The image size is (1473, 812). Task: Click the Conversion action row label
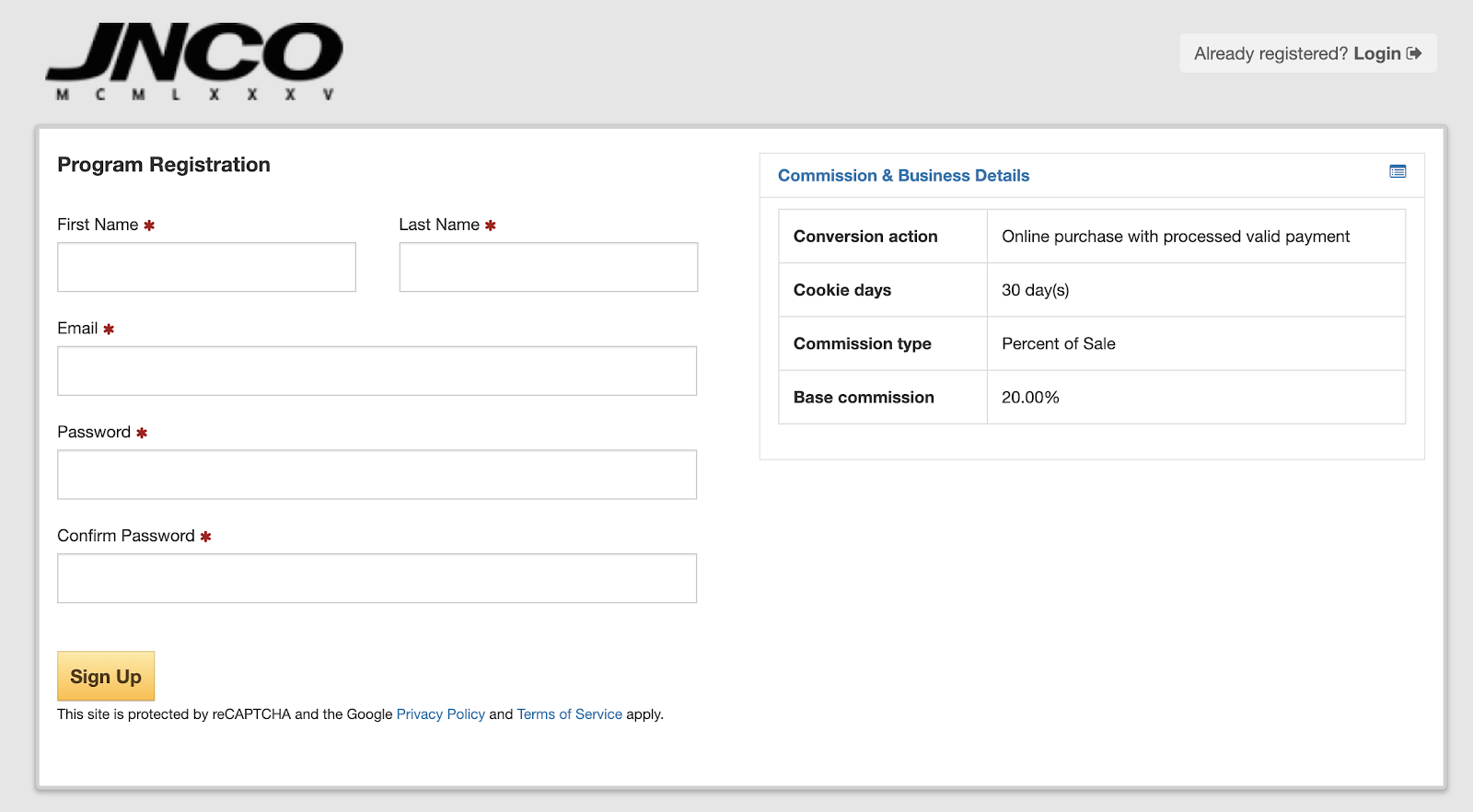point(865,237)
